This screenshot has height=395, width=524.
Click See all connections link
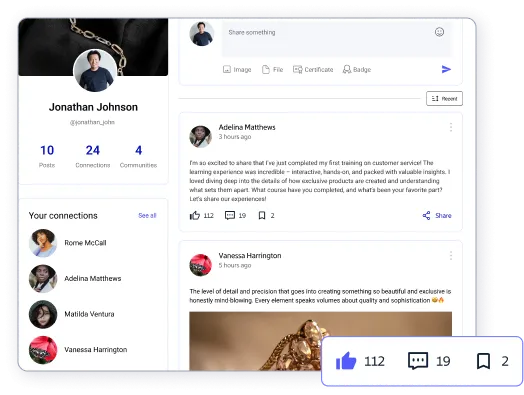147,216
